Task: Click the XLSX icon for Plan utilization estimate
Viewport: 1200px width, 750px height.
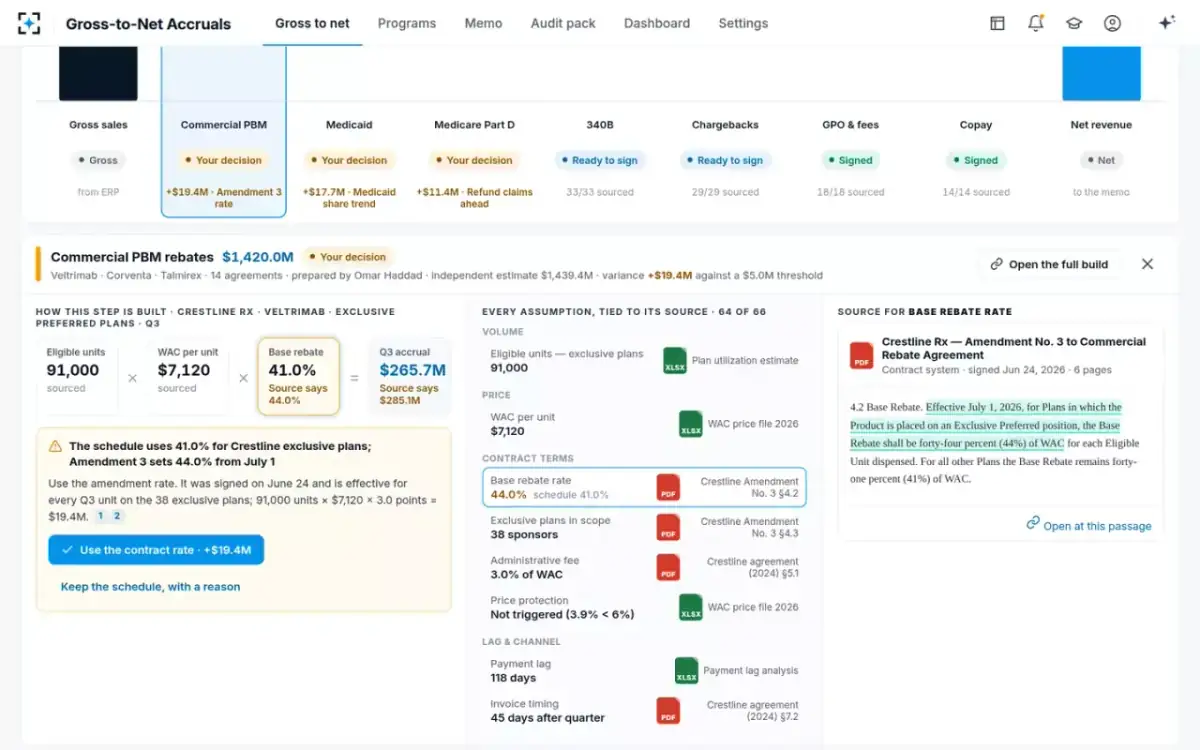Action: 675,361
